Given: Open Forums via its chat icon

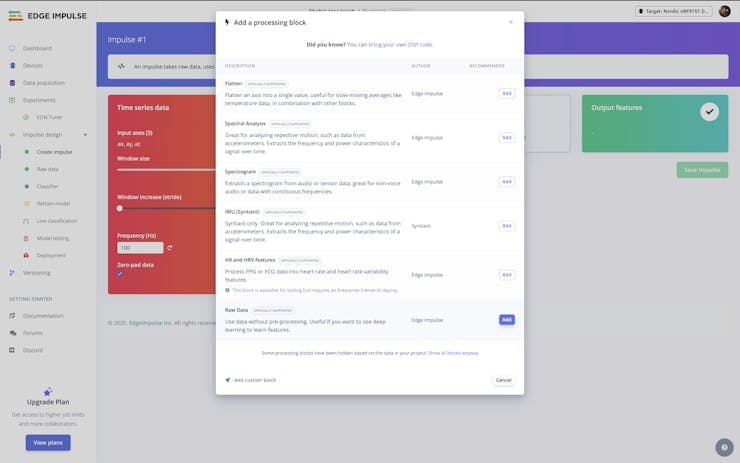Looking at the screenshot, I should click(12, 333).
